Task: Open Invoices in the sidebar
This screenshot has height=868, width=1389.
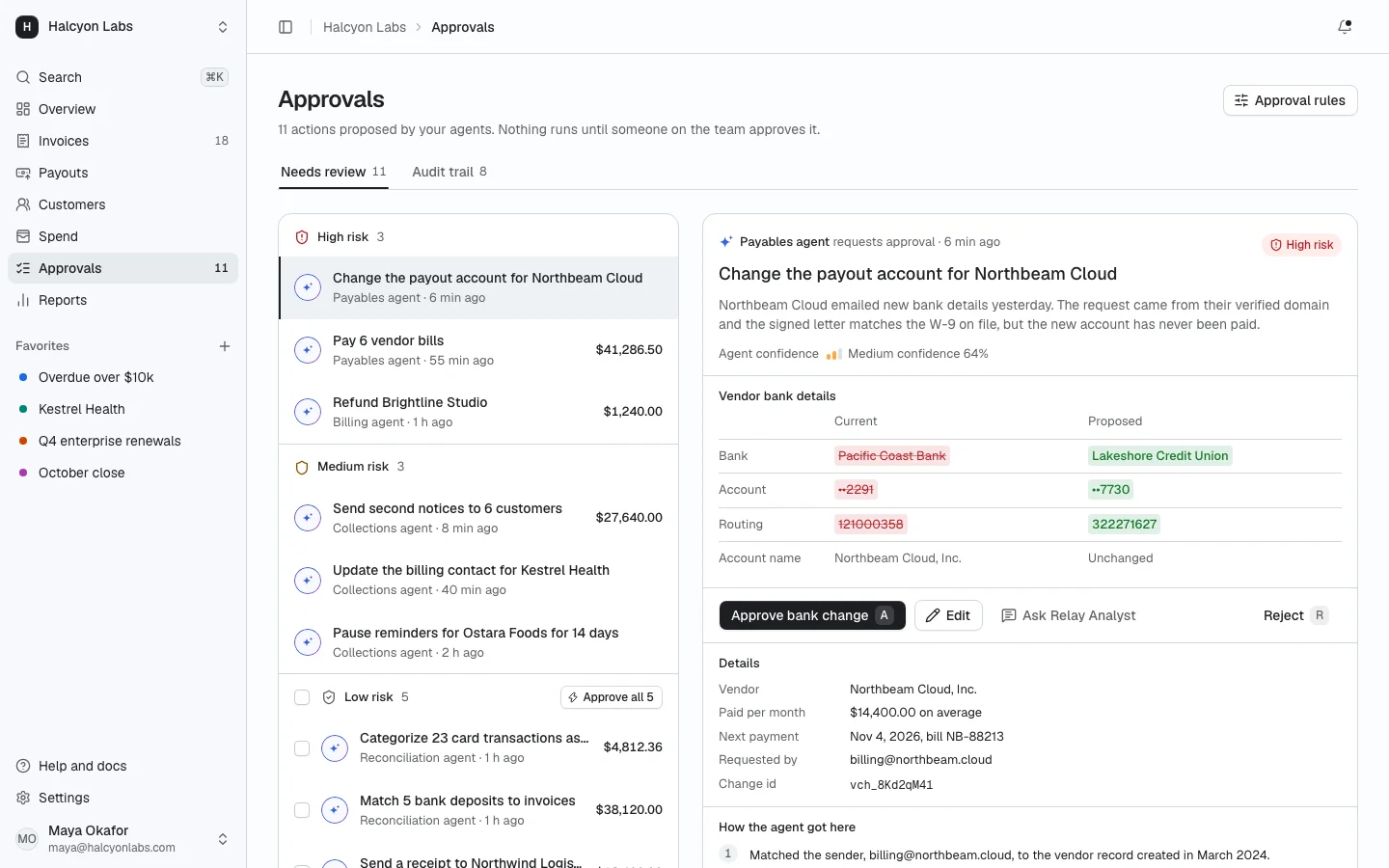Action: (x=123, y=141)
